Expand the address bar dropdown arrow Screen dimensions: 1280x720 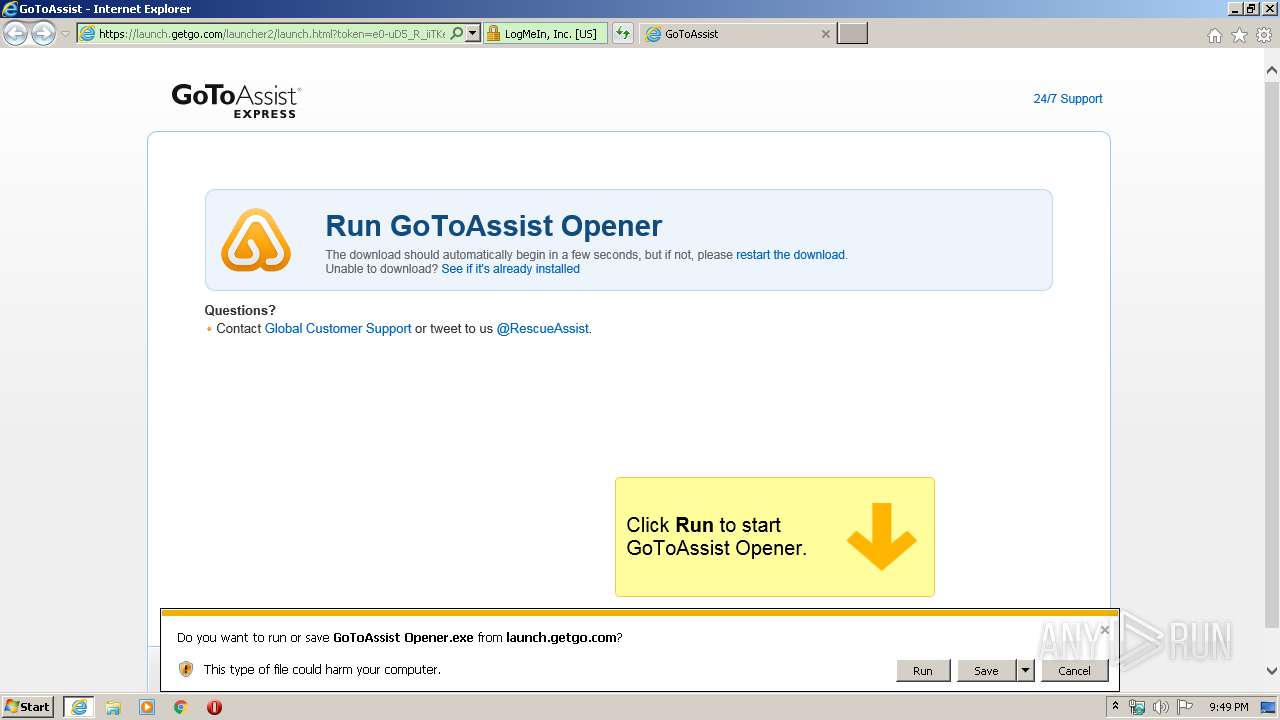(473, 33)
